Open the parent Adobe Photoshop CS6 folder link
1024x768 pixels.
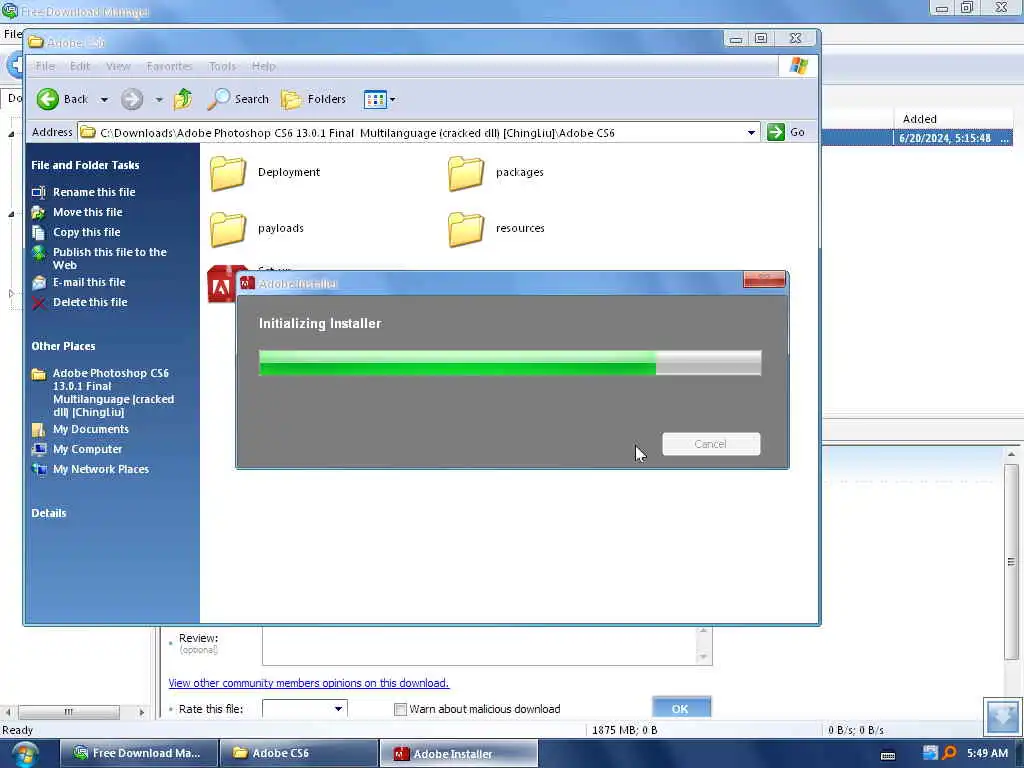pyautogui.click(x=113, y=392)
